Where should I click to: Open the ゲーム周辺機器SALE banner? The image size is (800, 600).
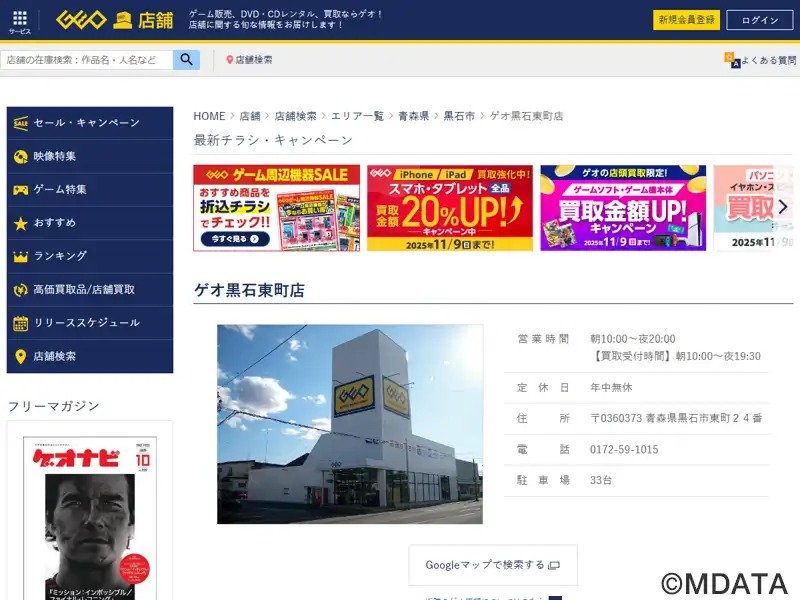tap(277, 208)
